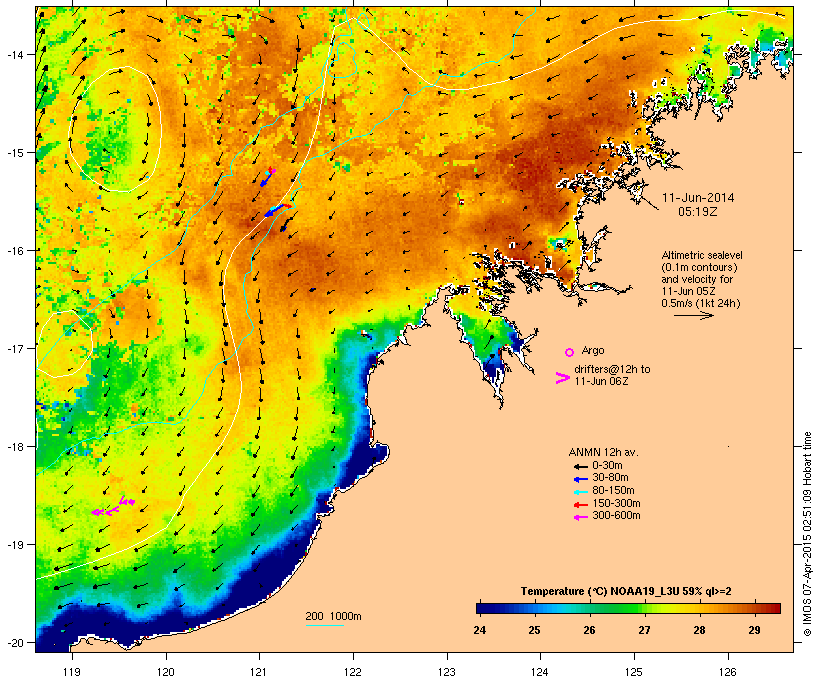The height and width of the screenshot is (680, 820).
Task: Click the red 150-300m legend arrow
Action: [580, 504]
